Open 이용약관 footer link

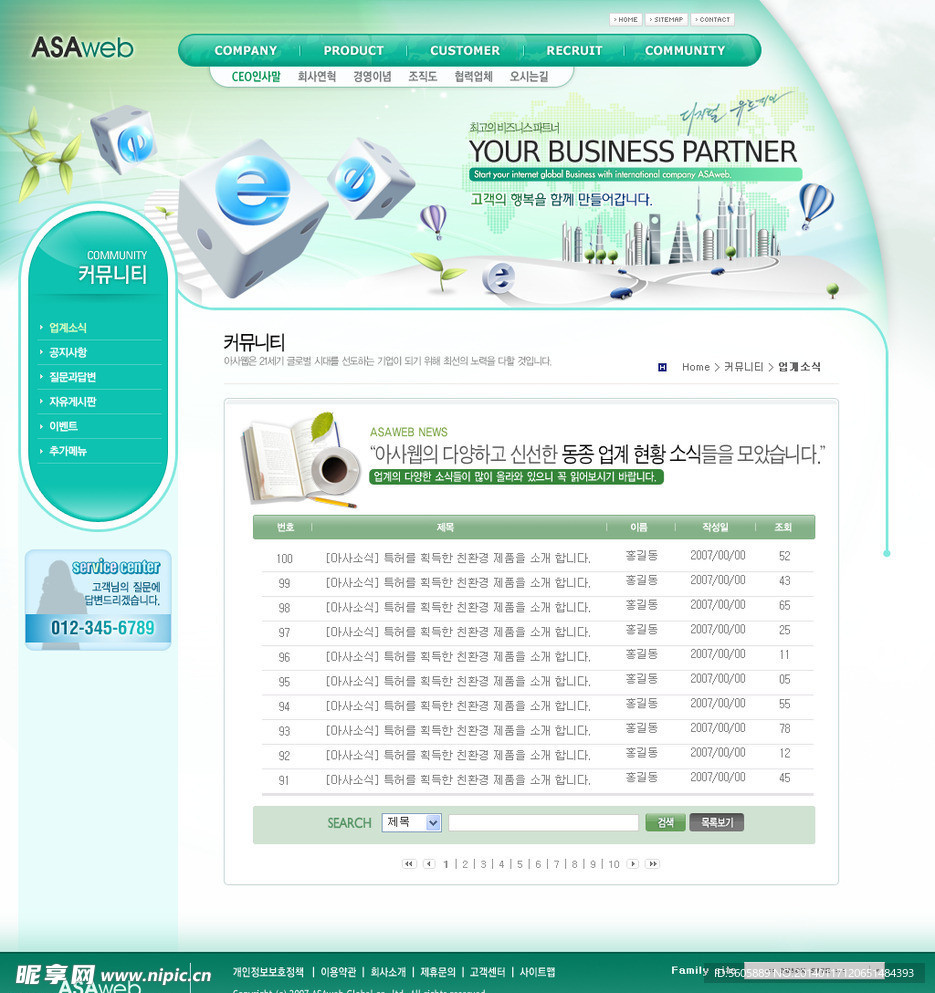[x=338, y=972]
